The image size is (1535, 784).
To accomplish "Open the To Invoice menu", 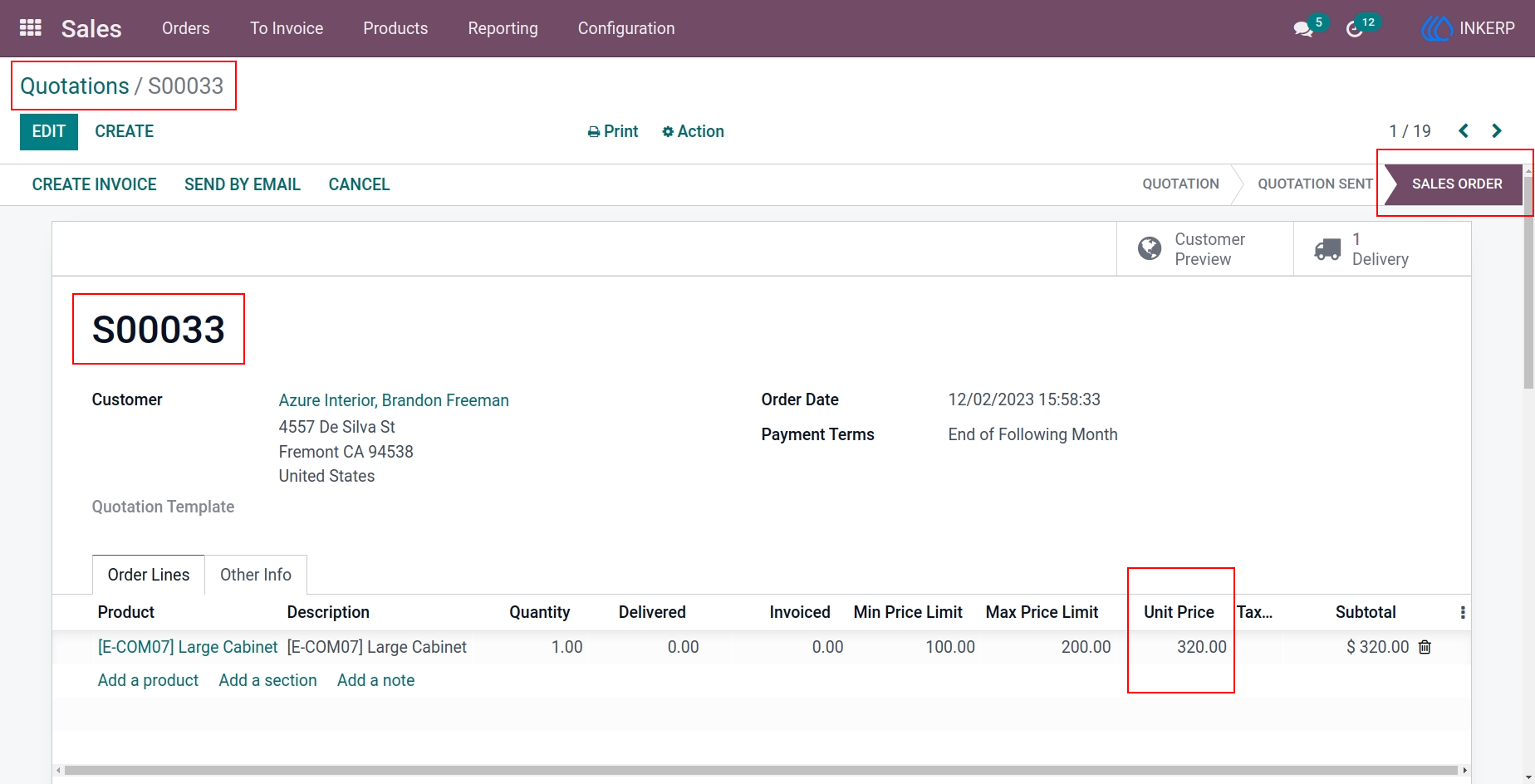I will tap(287, 28).
